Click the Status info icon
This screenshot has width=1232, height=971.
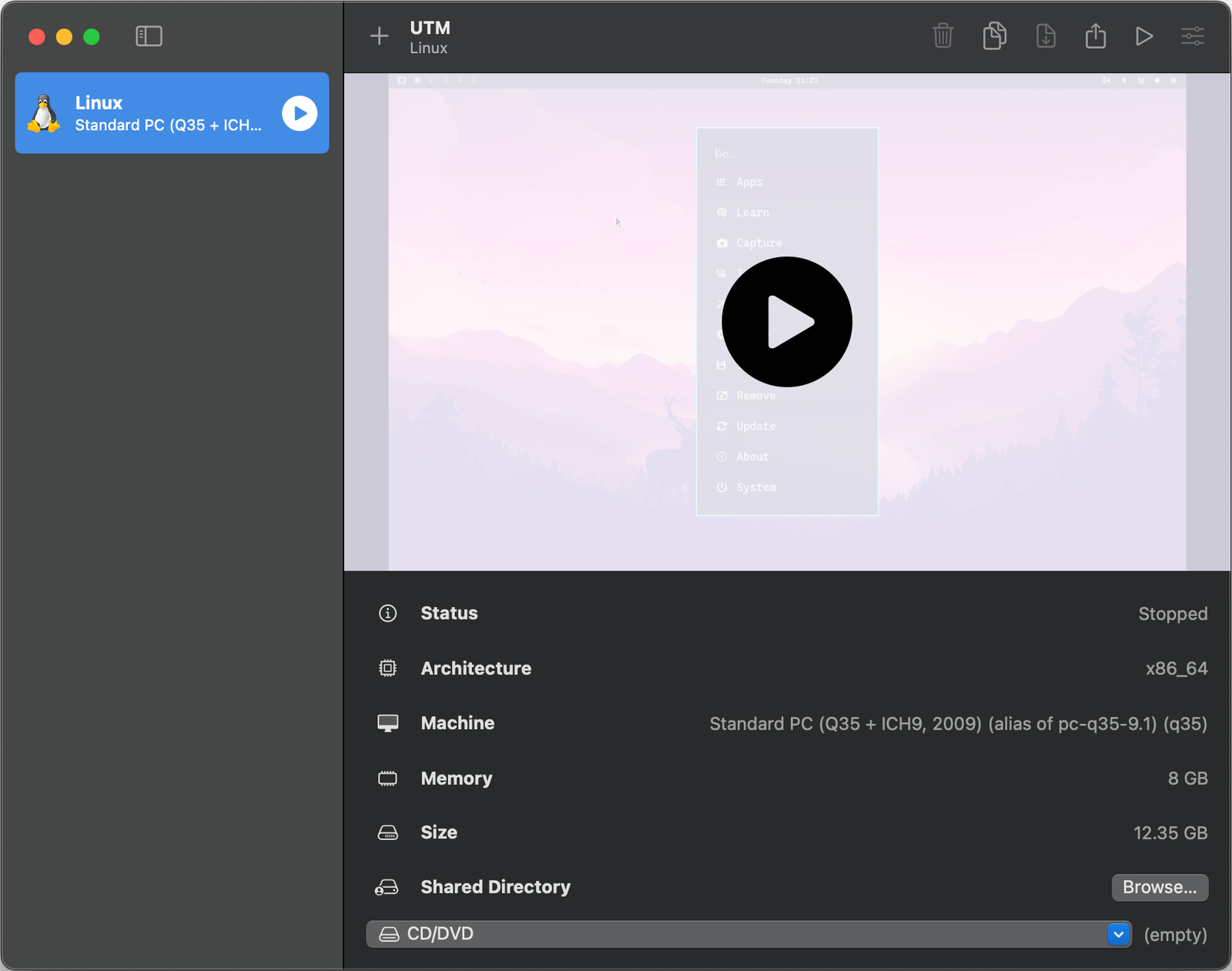coord(387,613)
